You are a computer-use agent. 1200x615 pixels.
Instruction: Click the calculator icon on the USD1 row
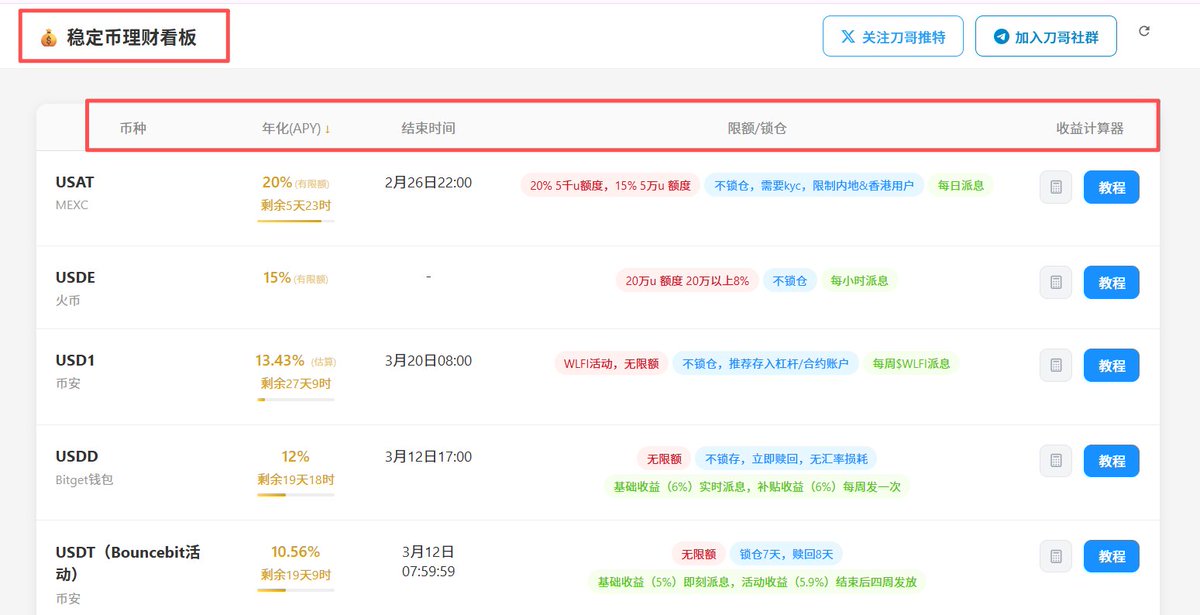pos(1055,365)
